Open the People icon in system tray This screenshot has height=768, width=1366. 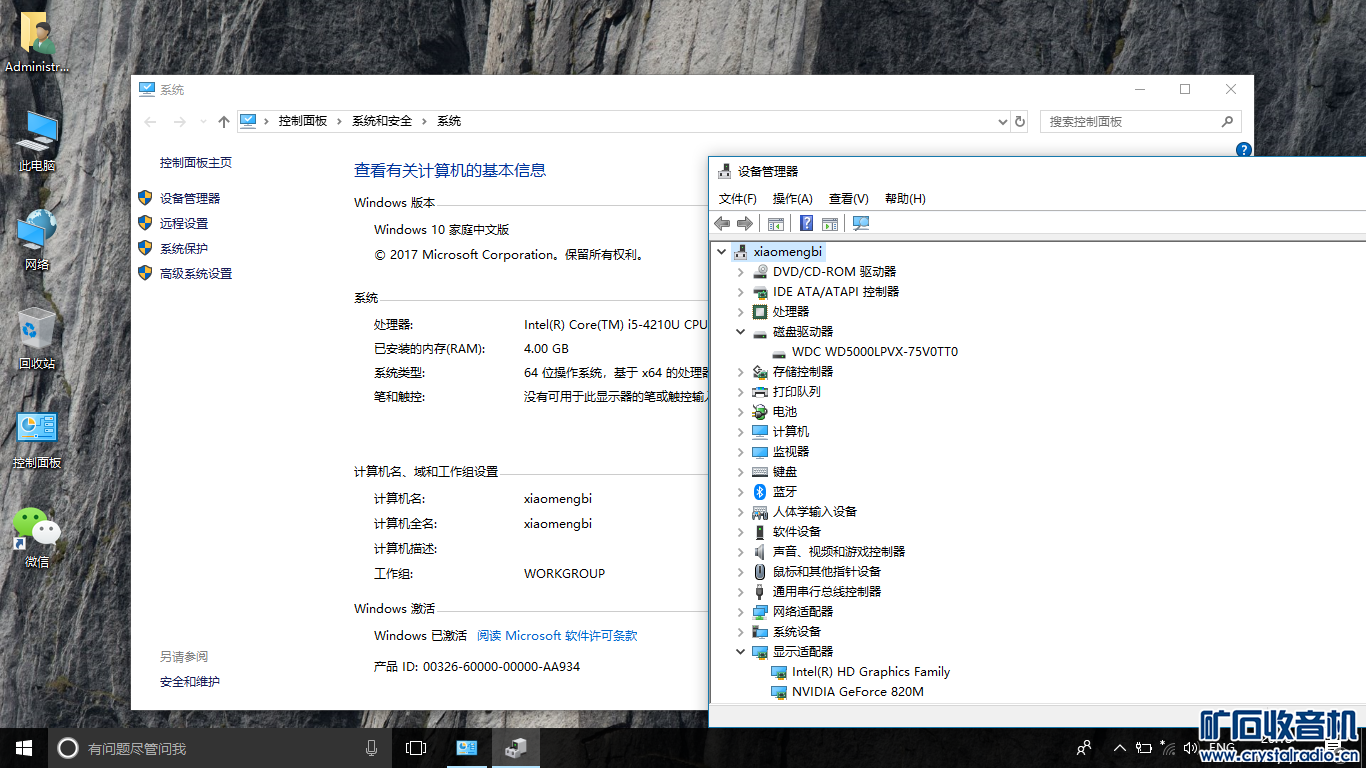1084,748
